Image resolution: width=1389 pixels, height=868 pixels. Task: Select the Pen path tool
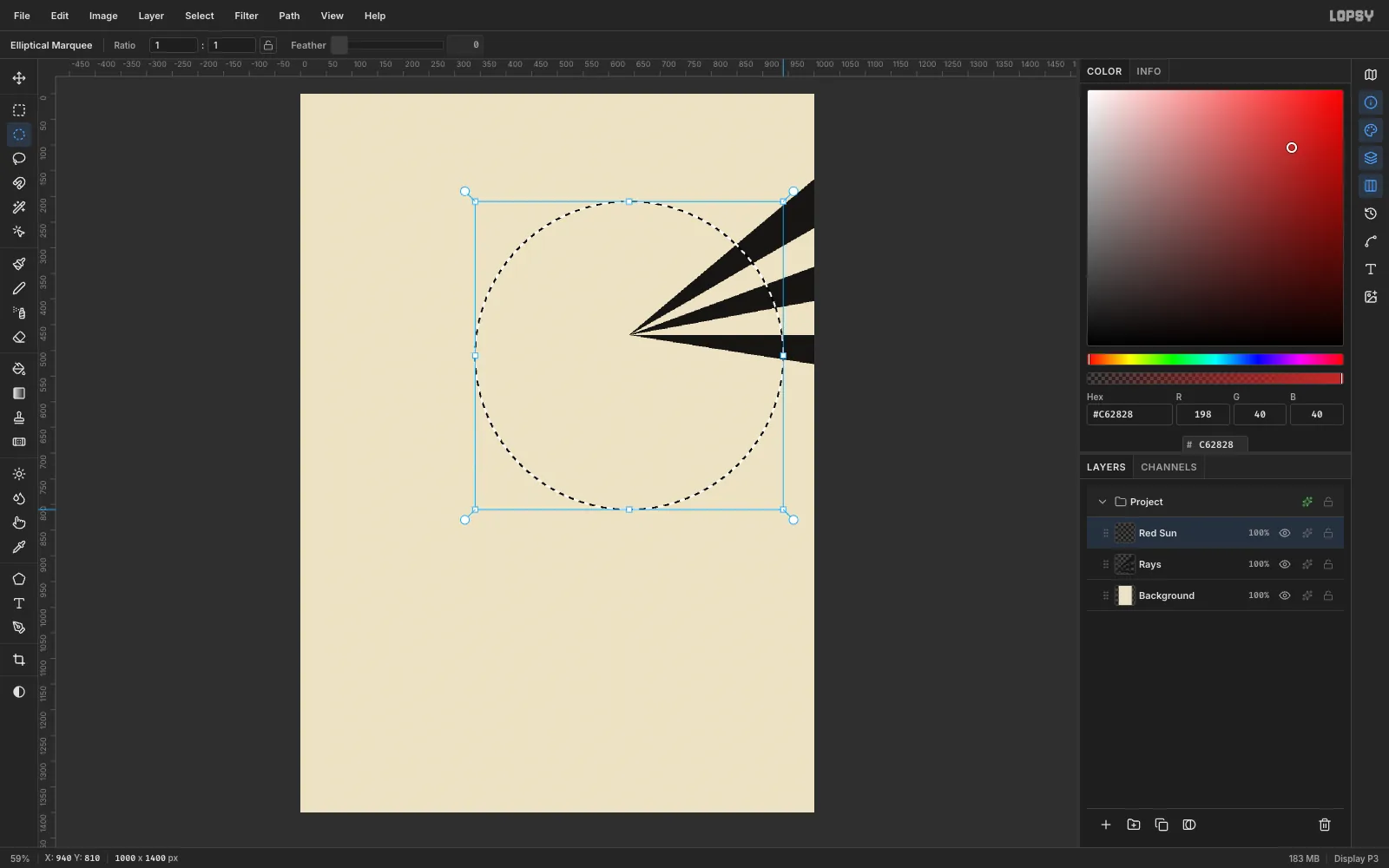tap(19, 628)
